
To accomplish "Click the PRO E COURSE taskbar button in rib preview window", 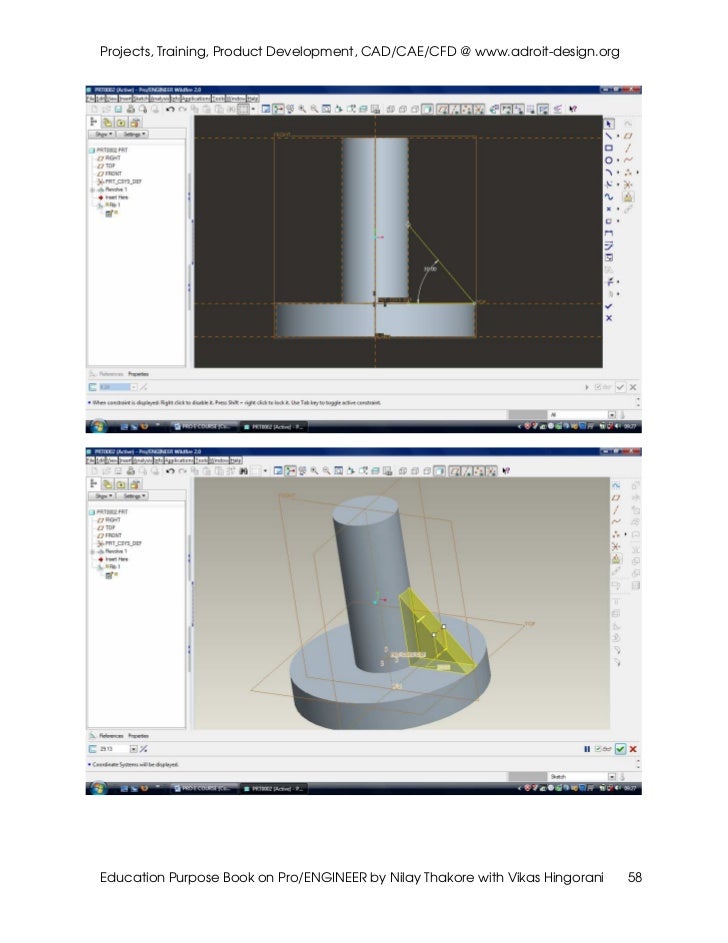I will (203, 788).
